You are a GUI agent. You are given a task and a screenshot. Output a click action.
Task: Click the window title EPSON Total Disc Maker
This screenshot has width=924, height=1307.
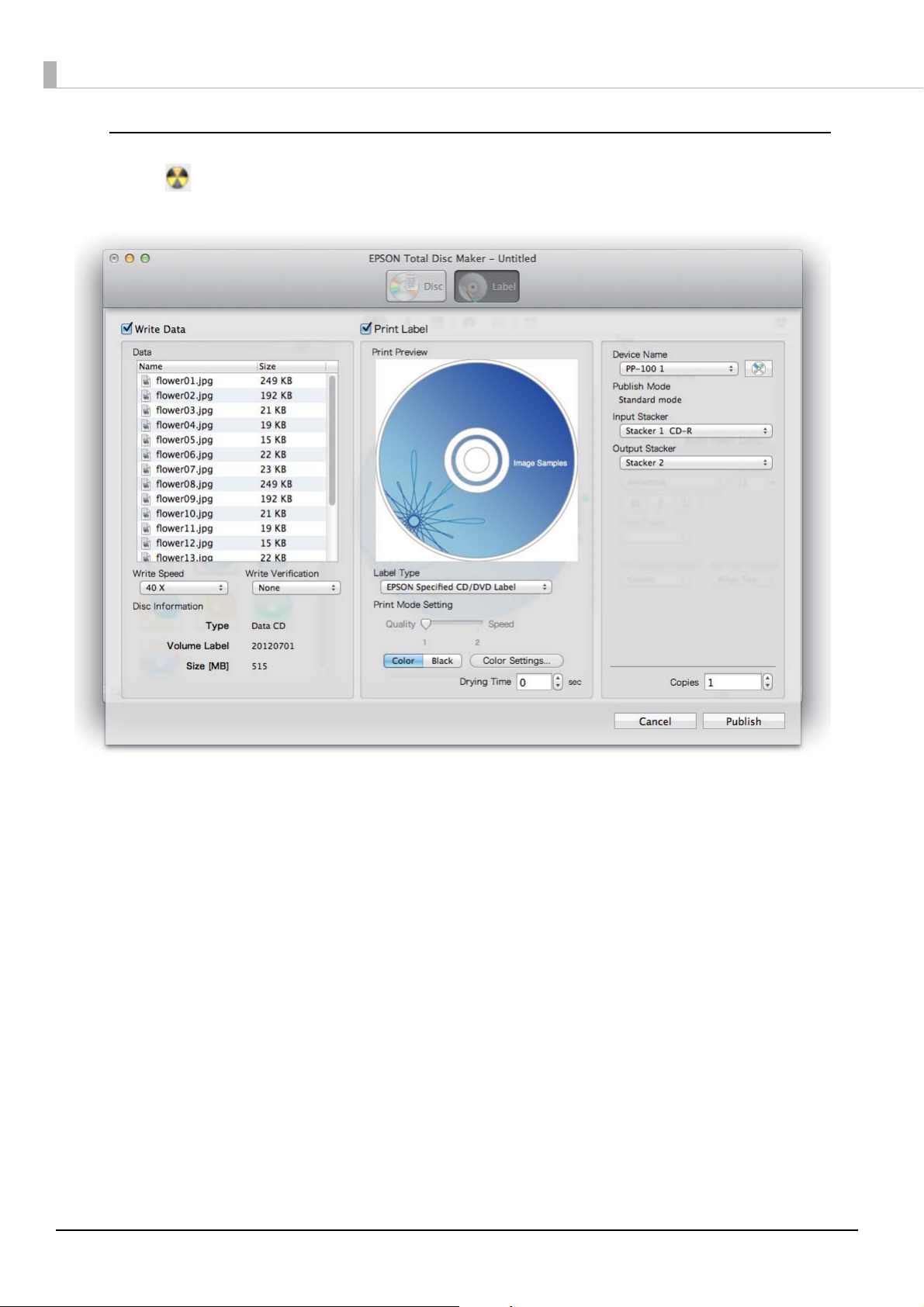(x=452, y=258)
